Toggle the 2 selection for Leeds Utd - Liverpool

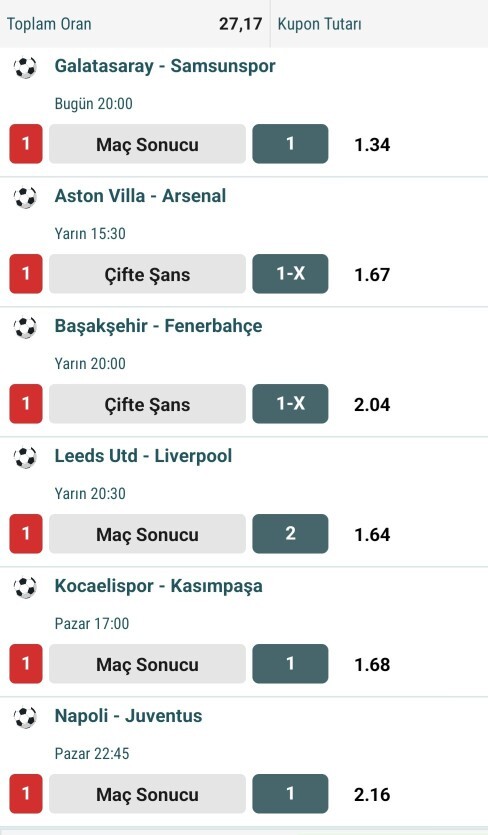pyautogui.click(x=290, y=534)
